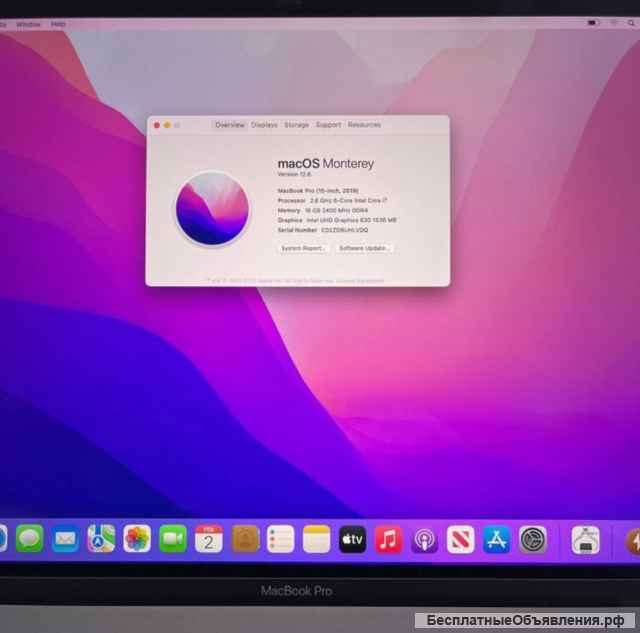Screen dimensions: 640x633
Task: Launch Podcasts from the Dock
Action: pyautogui.click(x=424, y=539)
